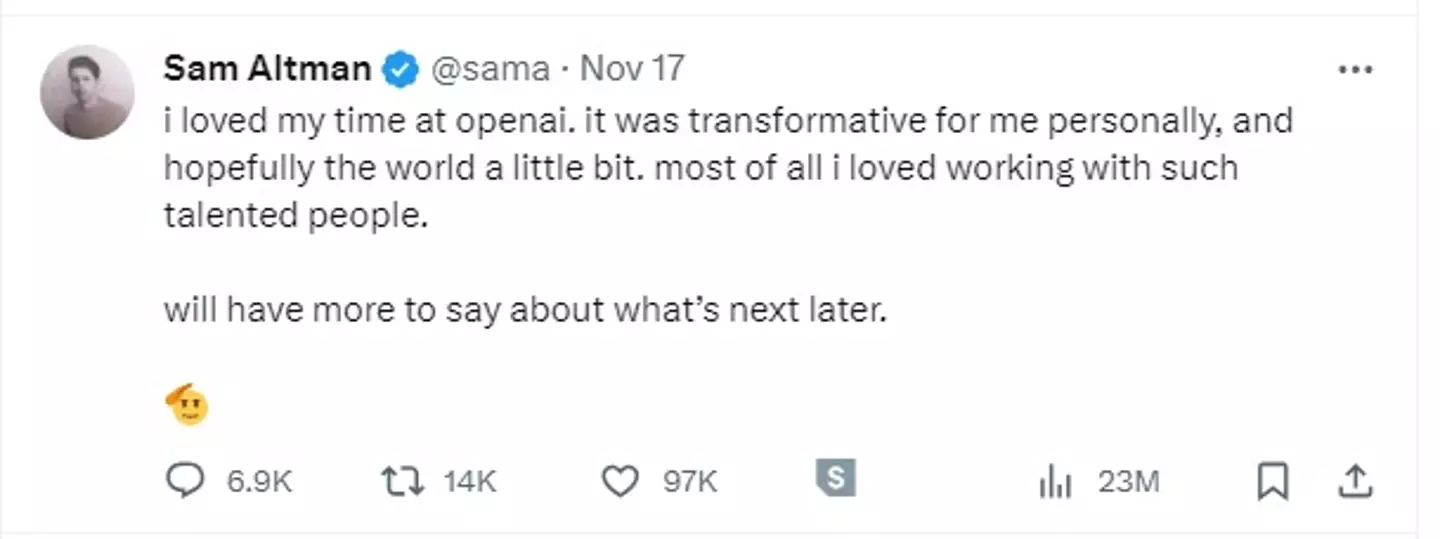
Task: Open the three-dot more options menu
Action: coord(1355,70)
